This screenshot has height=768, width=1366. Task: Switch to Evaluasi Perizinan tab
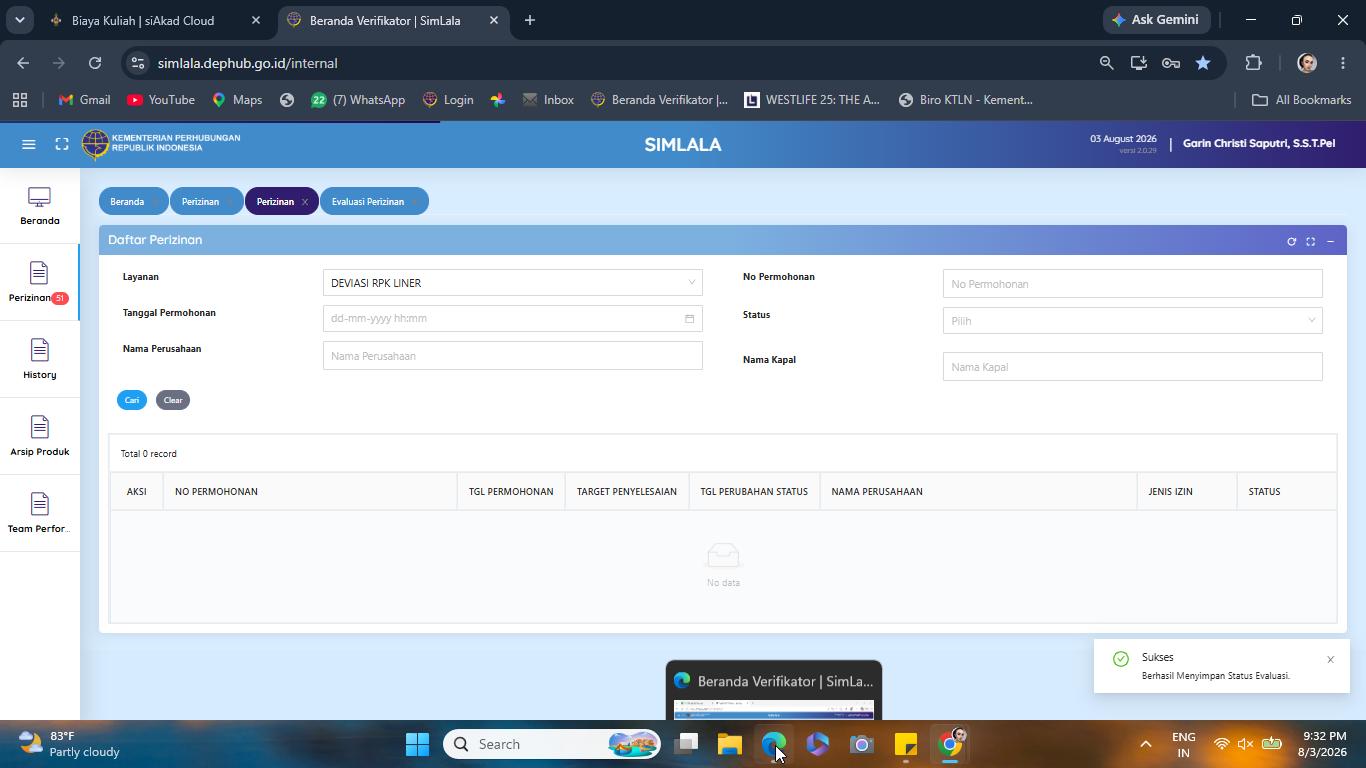(368, 202)
